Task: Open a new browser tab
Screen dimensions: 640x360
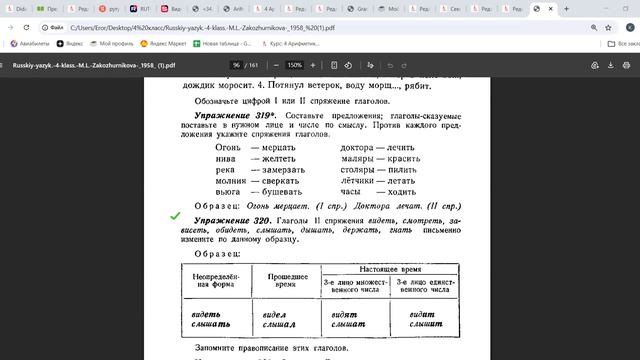Action: [x=567, y=9]
